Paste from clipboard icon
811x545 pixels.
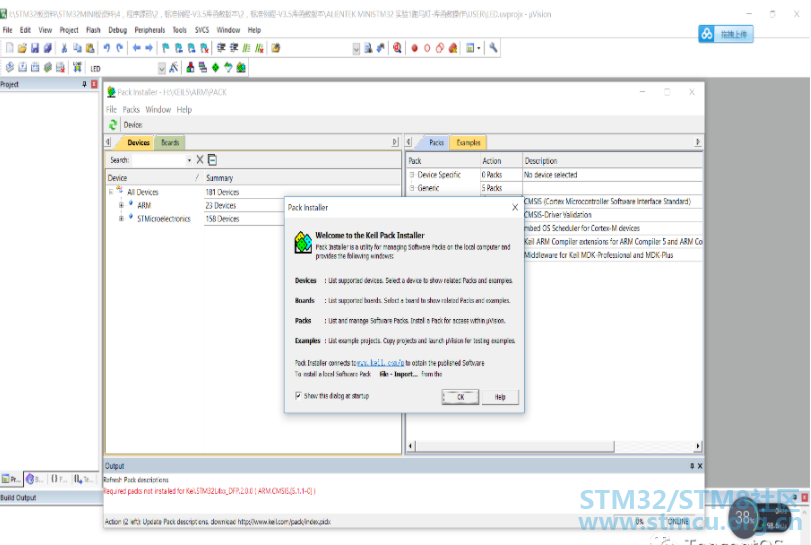pos(90,48)
